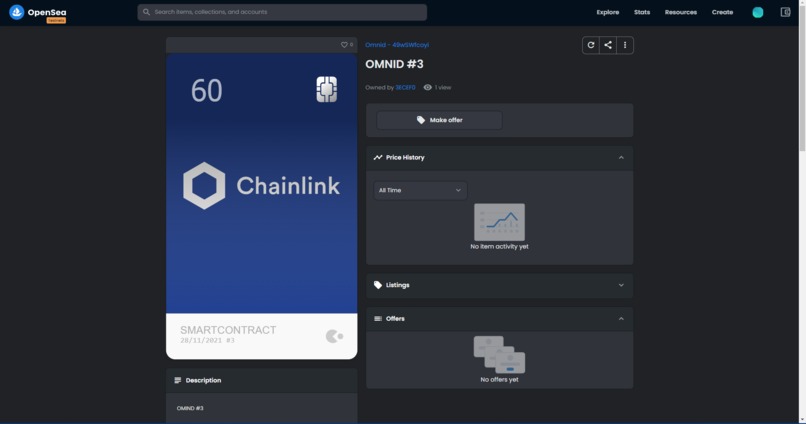Click the Description section header
This screenshot has width=806, height=424.
262,380
